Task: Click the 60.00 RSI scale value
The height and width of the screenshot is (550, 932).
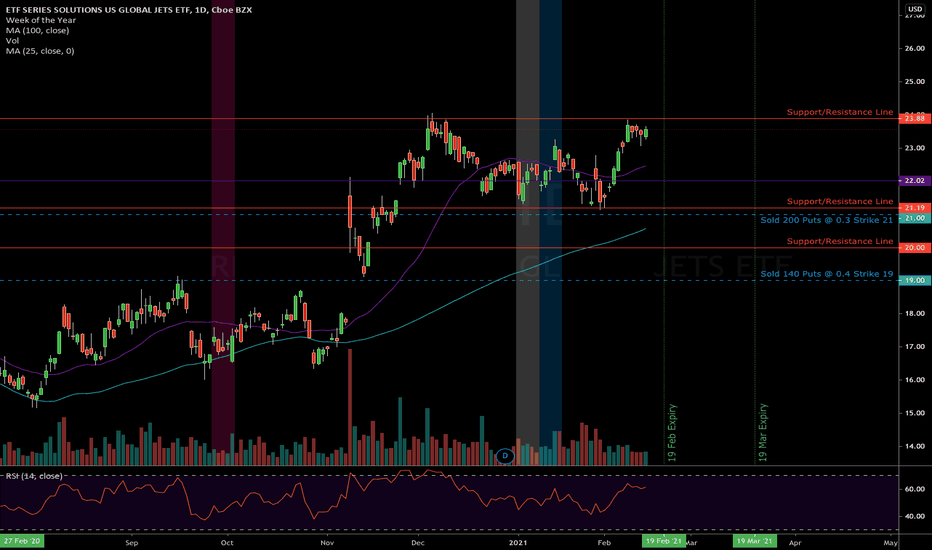Action: click(x=914, y=489)
